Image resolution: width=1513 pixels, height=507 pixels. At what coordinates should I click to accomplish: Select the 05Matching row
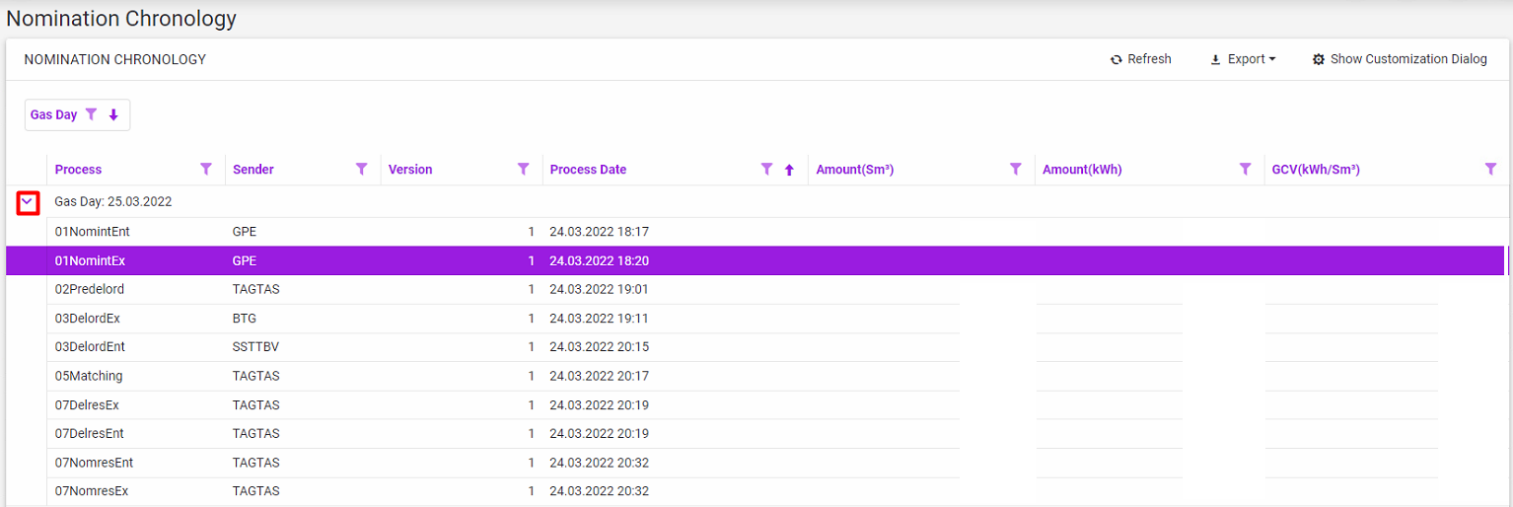[89, 376]
